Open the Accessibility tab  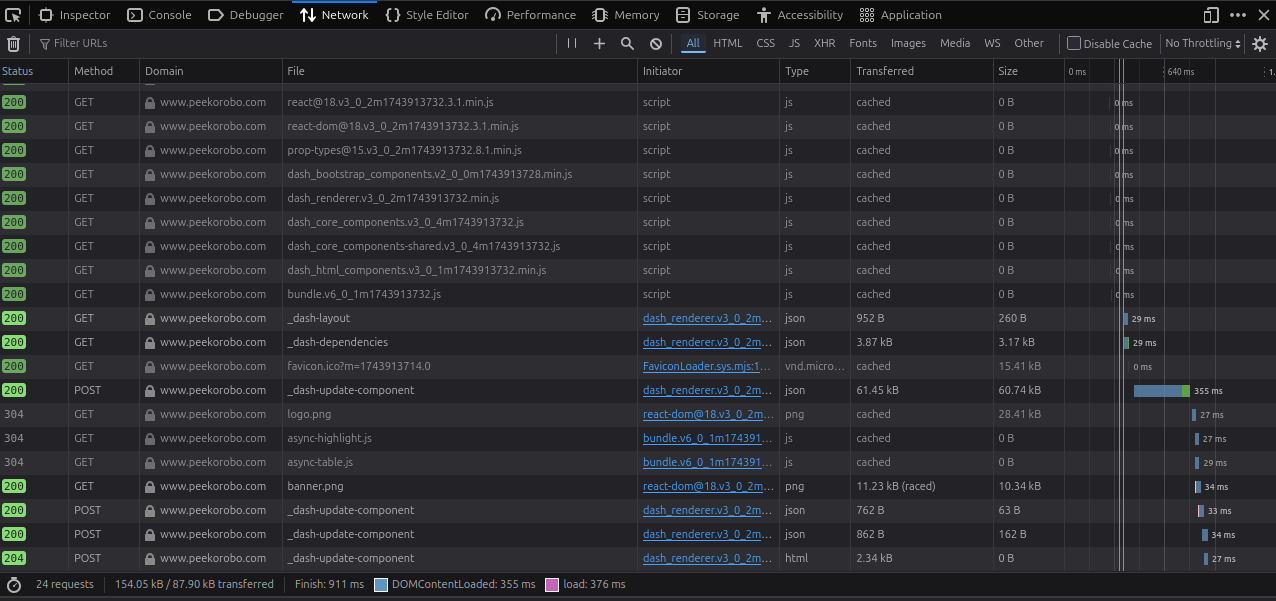[799, 15]
